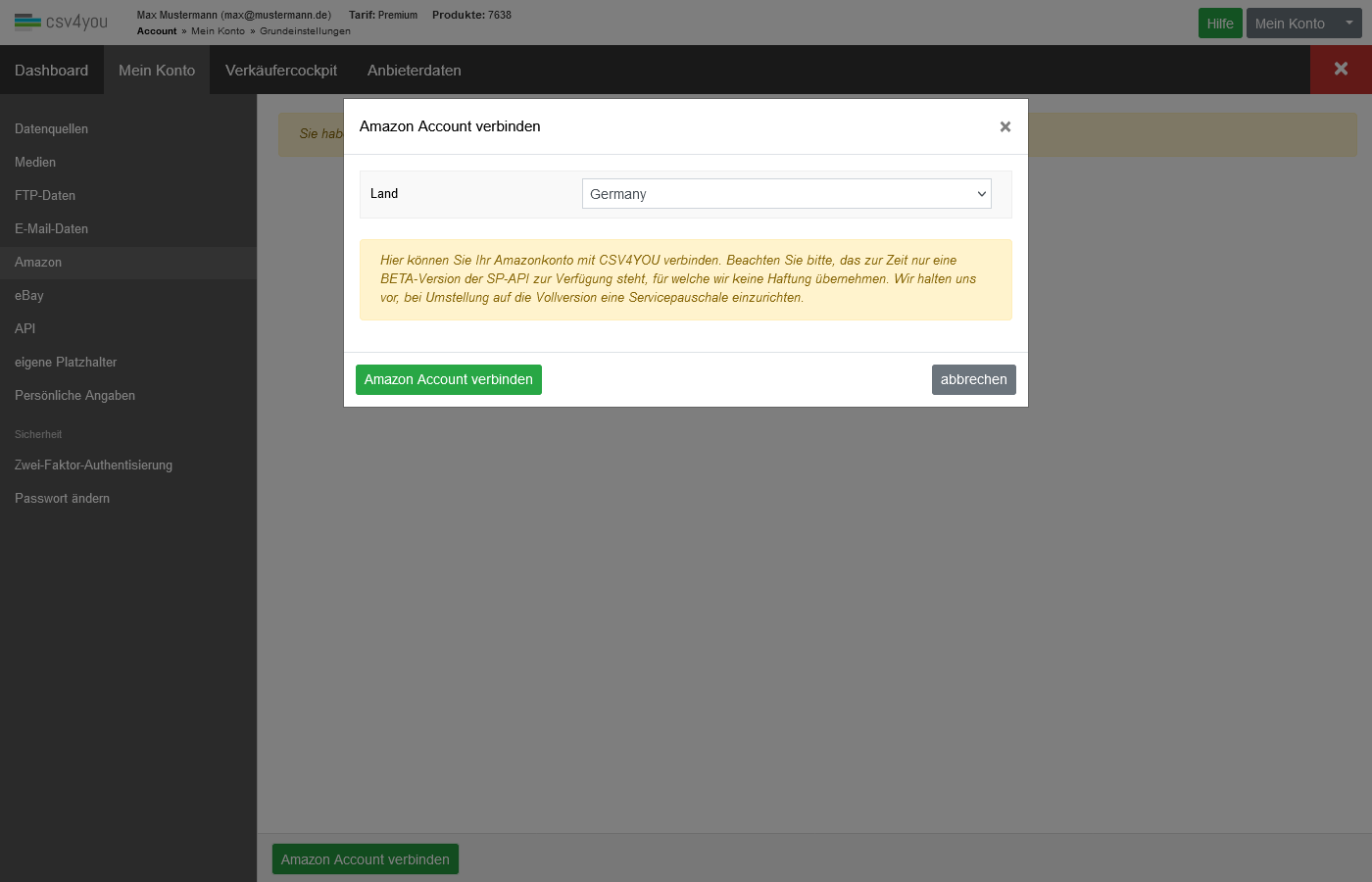Switch to Verkäufercockpit tab
This screenshot has width=1372, height=882.
[281, 71]
